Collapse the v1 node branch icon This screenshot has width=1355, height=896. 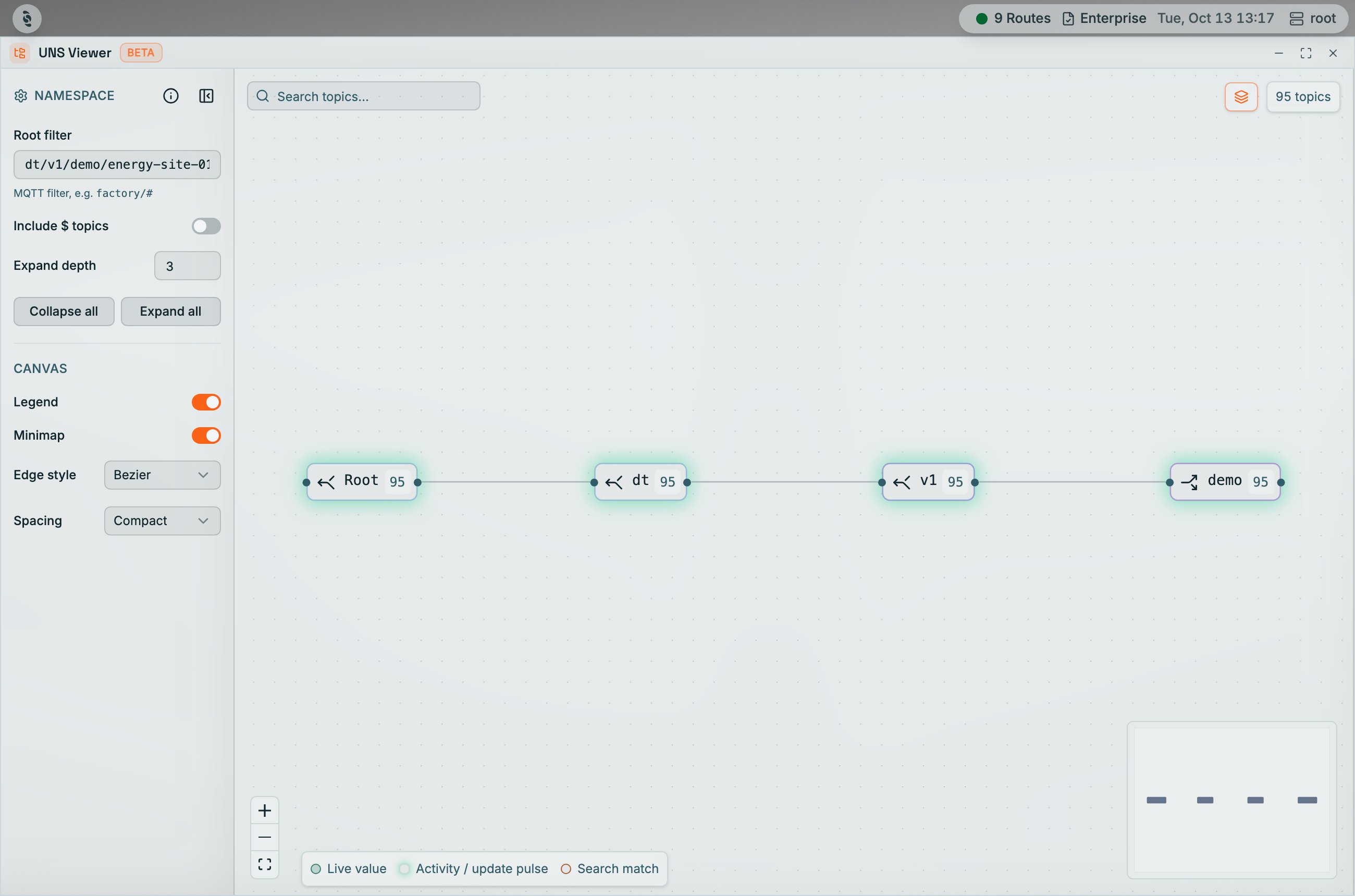click(902, 482)
